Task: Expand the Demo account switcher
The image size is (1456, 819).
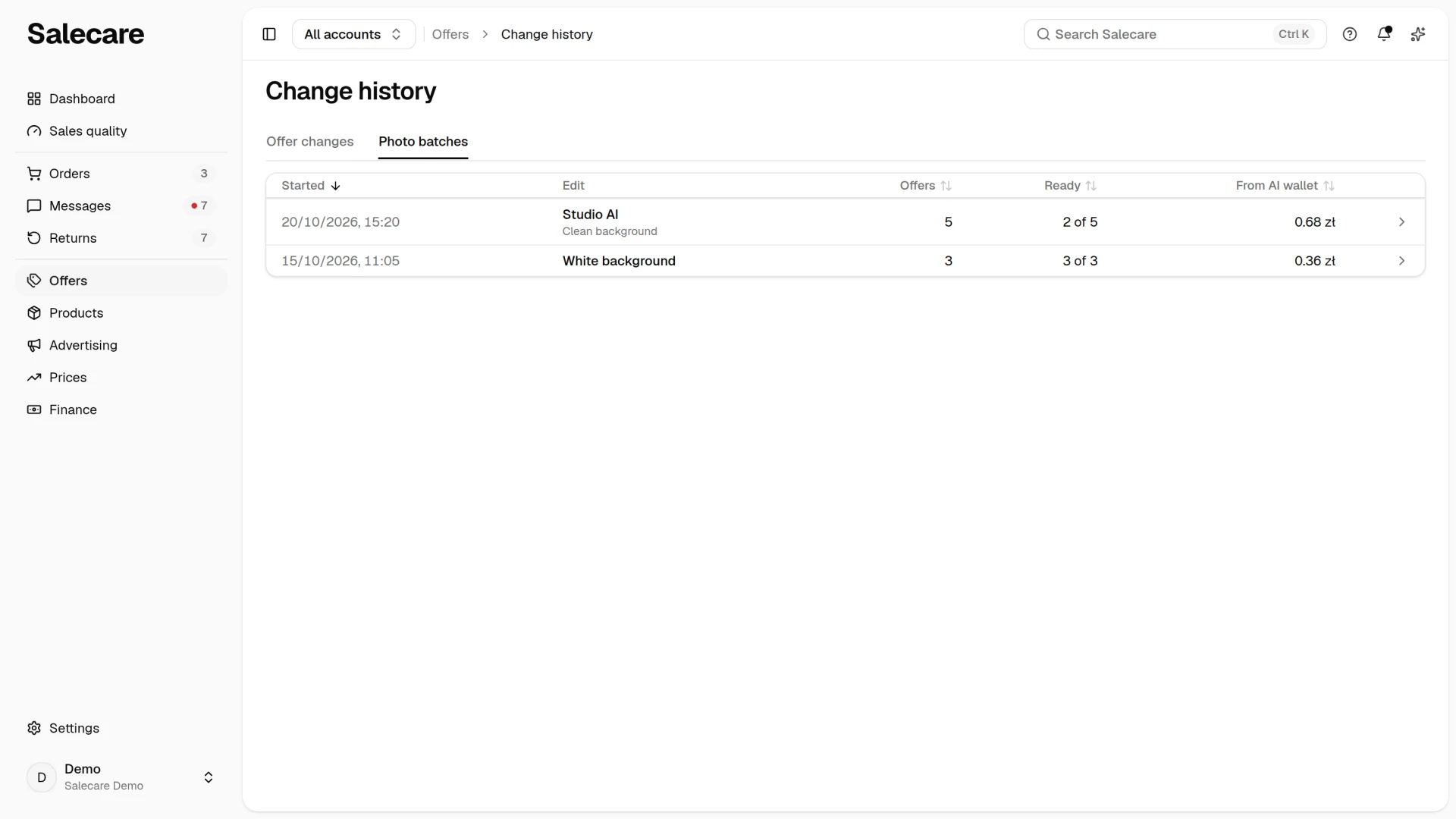Action: click(x=209, y=777)
